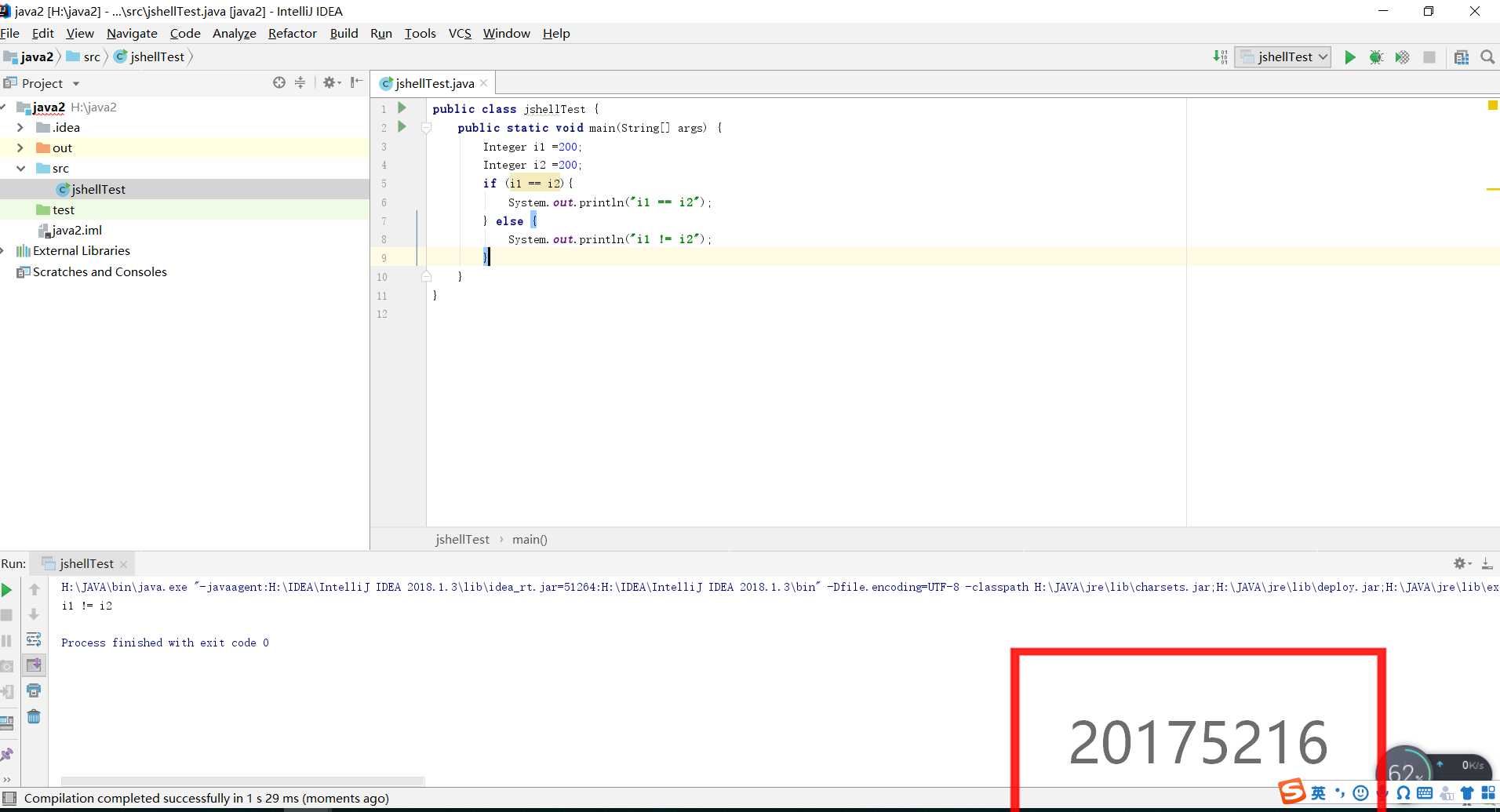Click the Build Project icon in toolbar
The height and width of the screenshot is (812, 1500).
1220,56
